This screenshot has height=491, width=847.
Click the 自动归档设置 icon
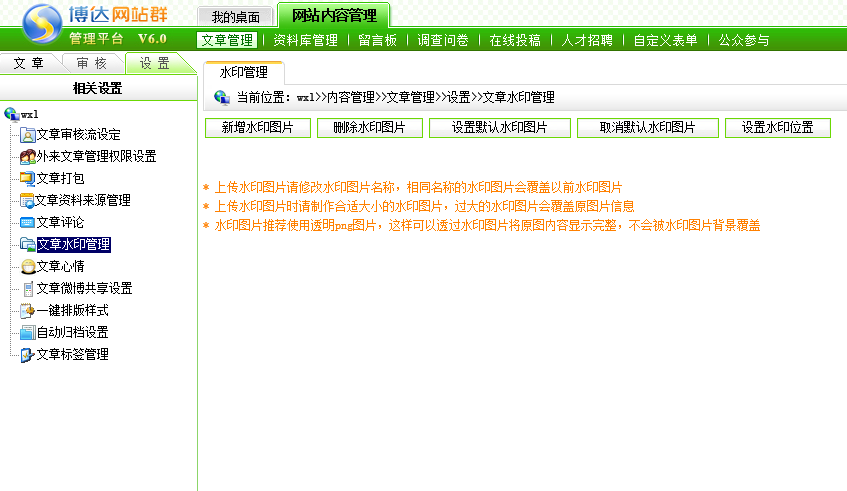click(28, 333)
